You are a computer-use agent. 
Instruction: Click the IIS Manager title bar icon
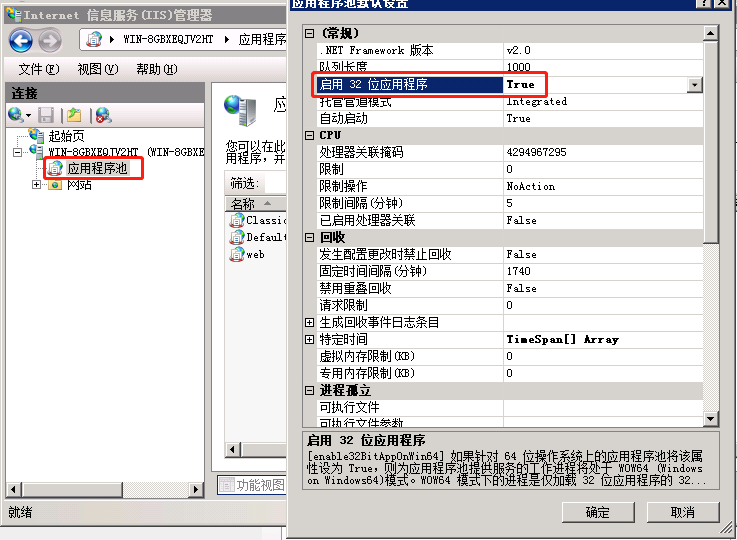[14, 15]
